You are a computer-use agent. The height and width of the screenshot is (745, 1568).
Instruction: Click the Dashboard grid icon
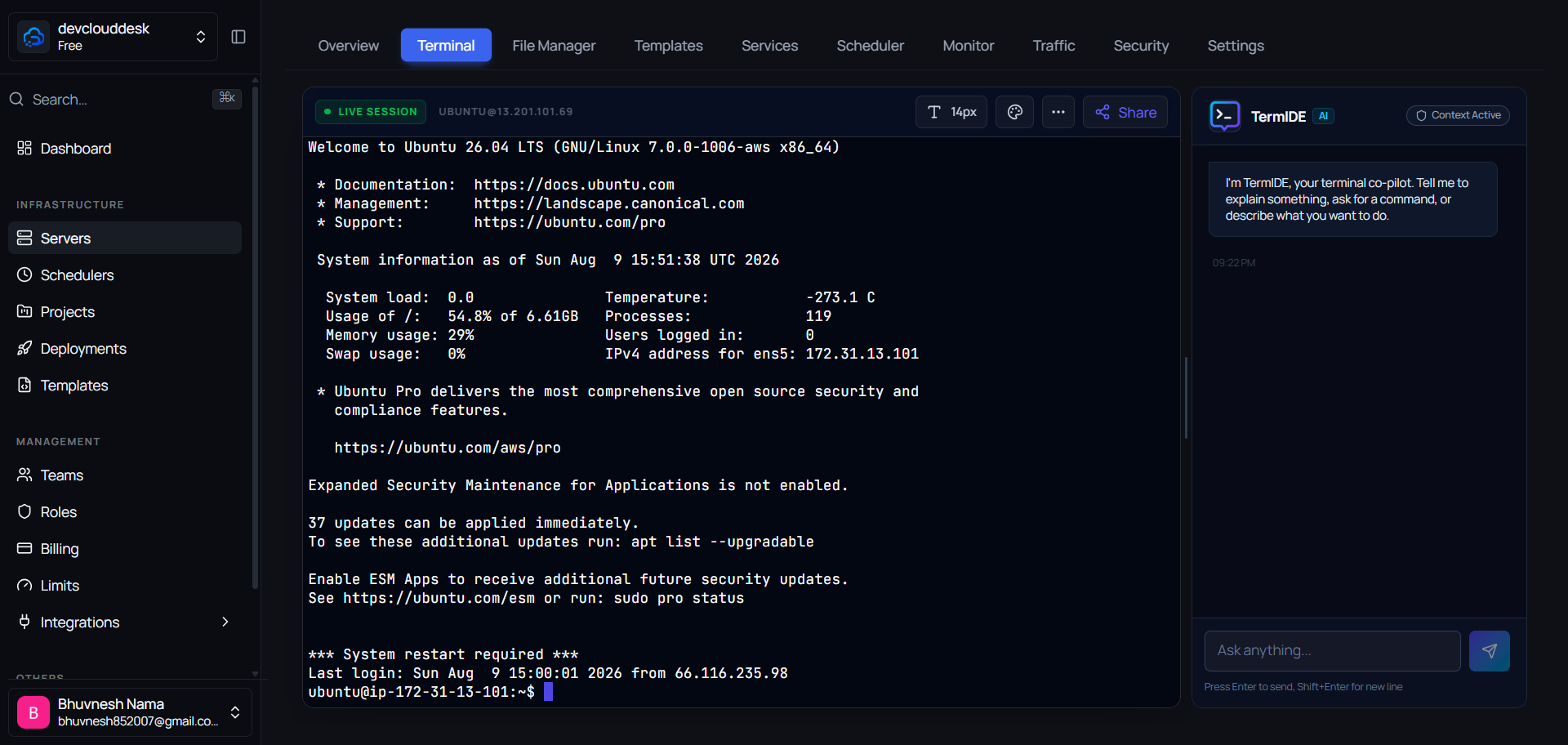click(x=24, y=148)
